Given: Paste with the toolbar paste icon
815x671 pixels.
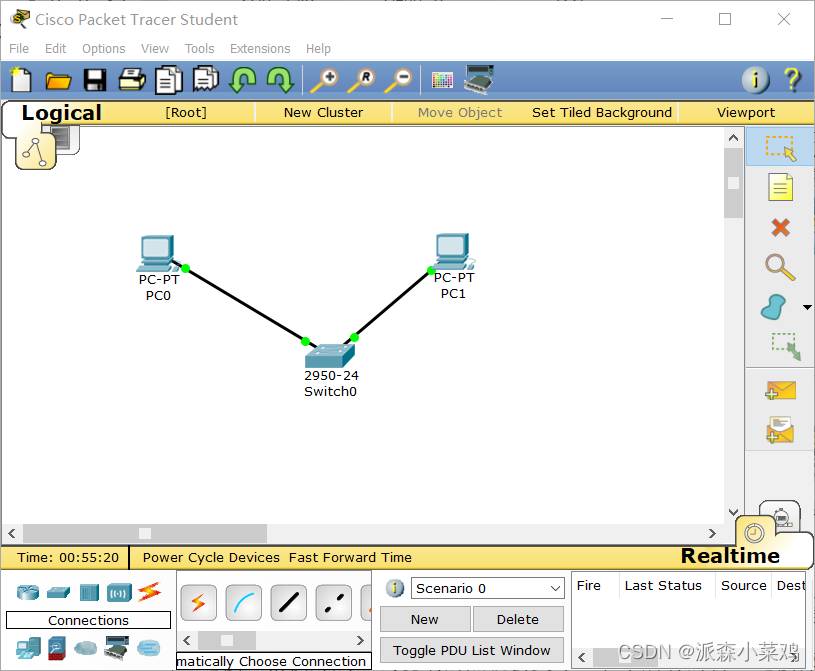Looking at the screenshot, I should pos(206,80).
